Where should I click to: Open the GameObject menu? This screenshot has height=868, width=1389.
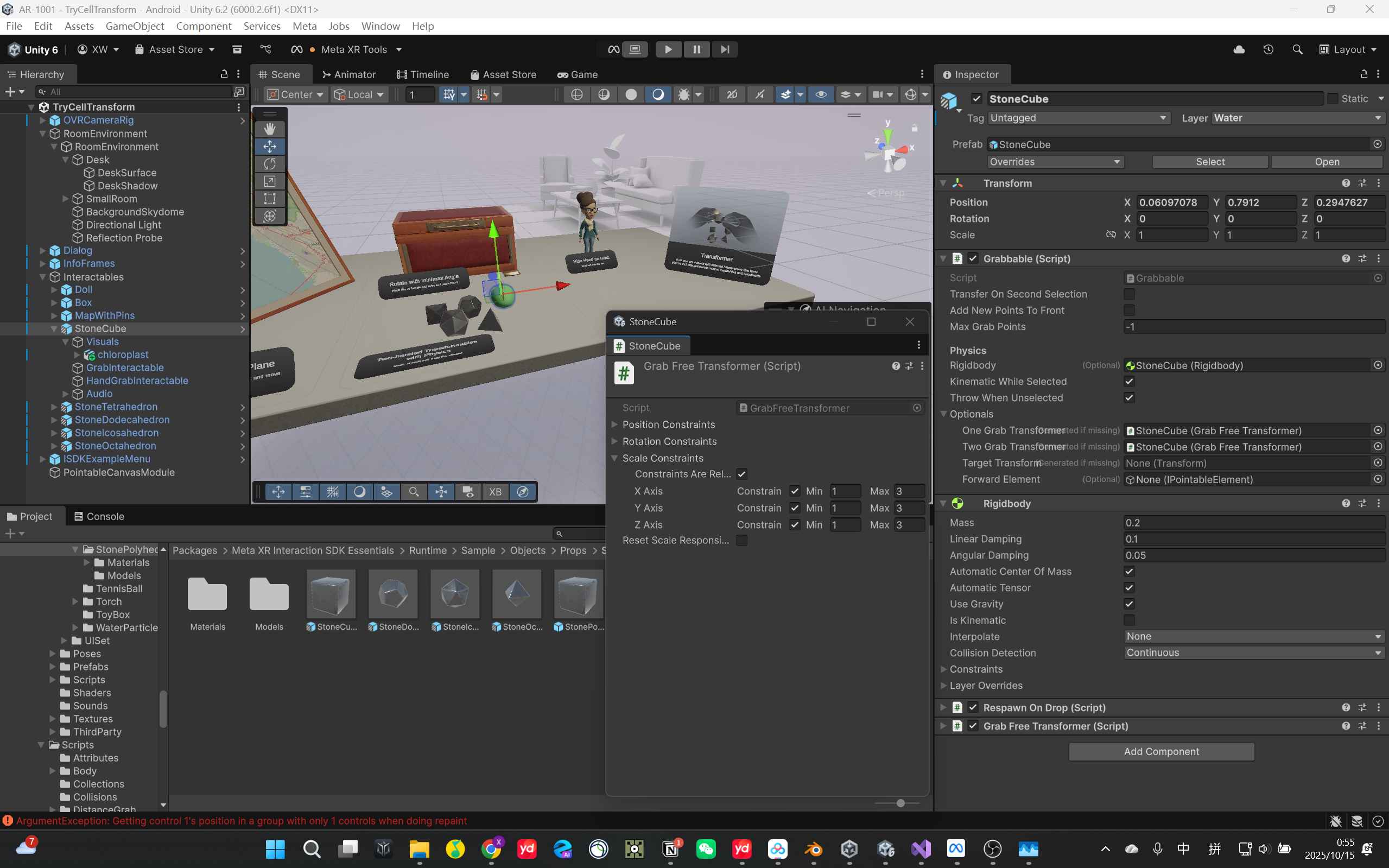pos(134,26)
